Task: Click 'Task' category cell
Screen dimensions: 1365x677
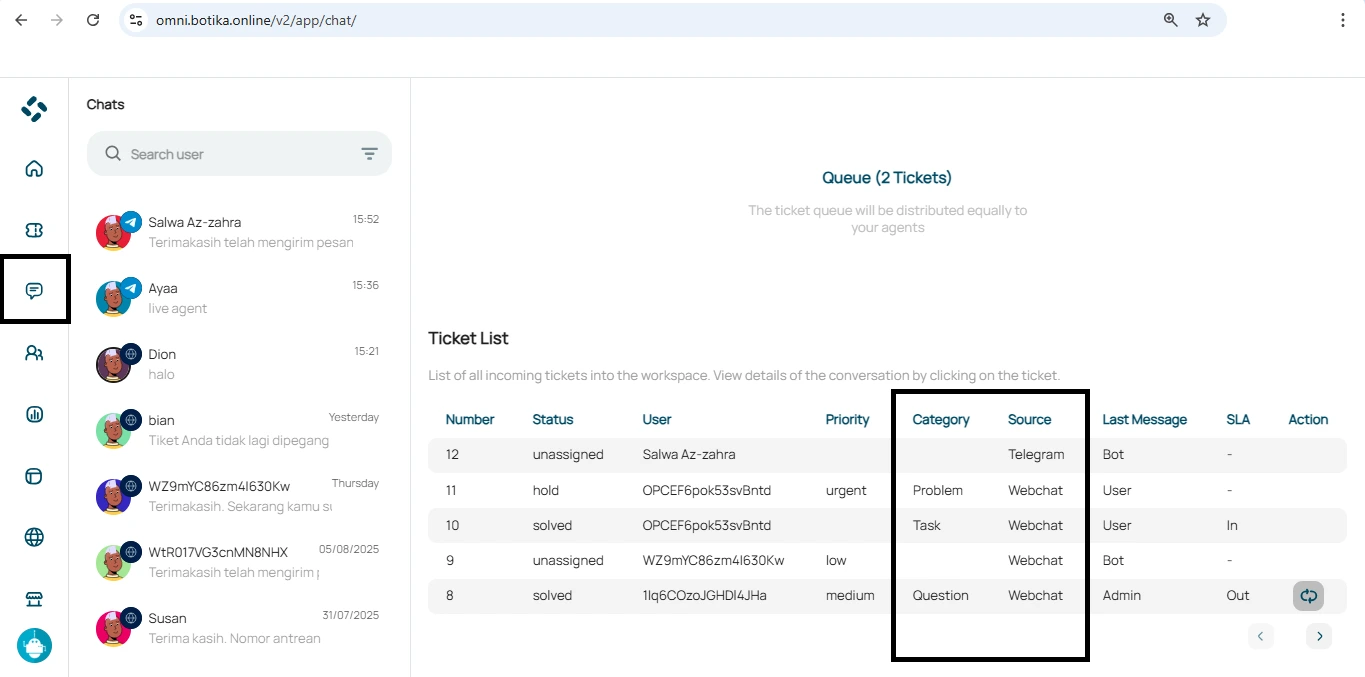Action: (927, 526)
